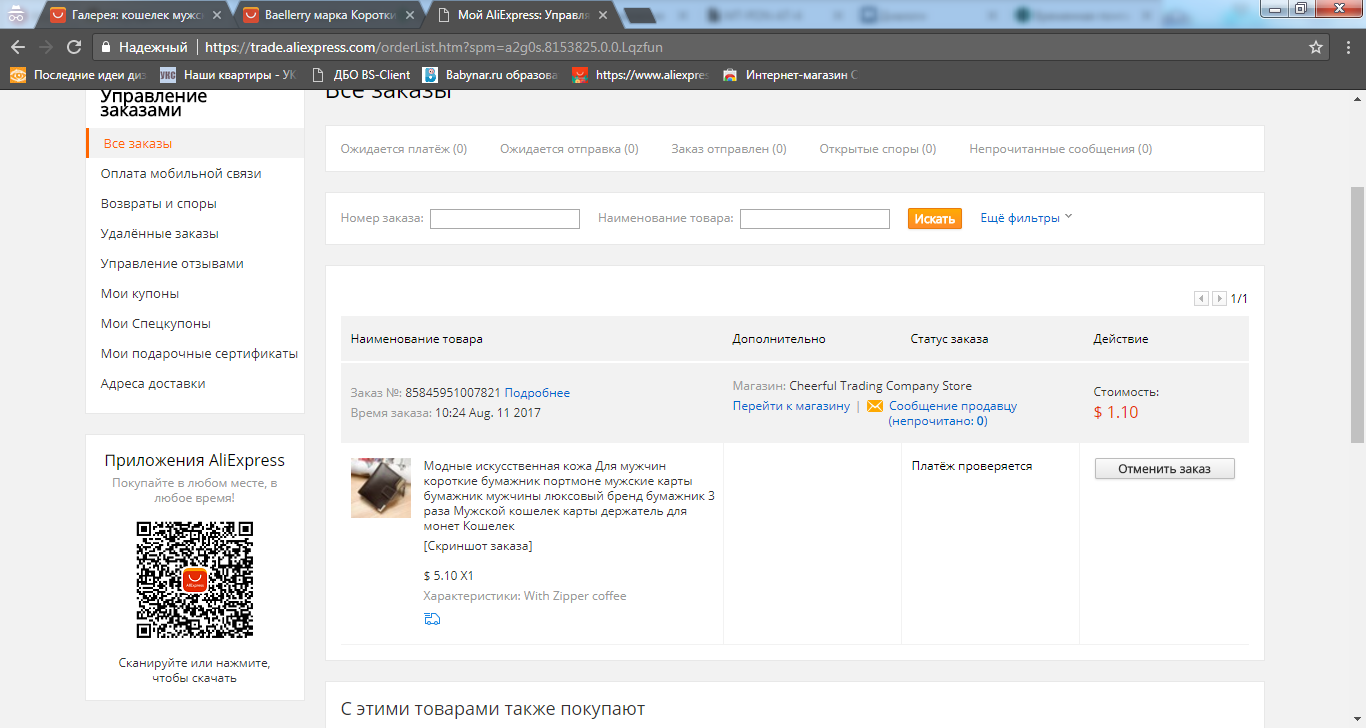Open 'Сообщение продавцу (непрочитано: 0)' link
This screenshot has height=728, width=1366.
(952, 414)
